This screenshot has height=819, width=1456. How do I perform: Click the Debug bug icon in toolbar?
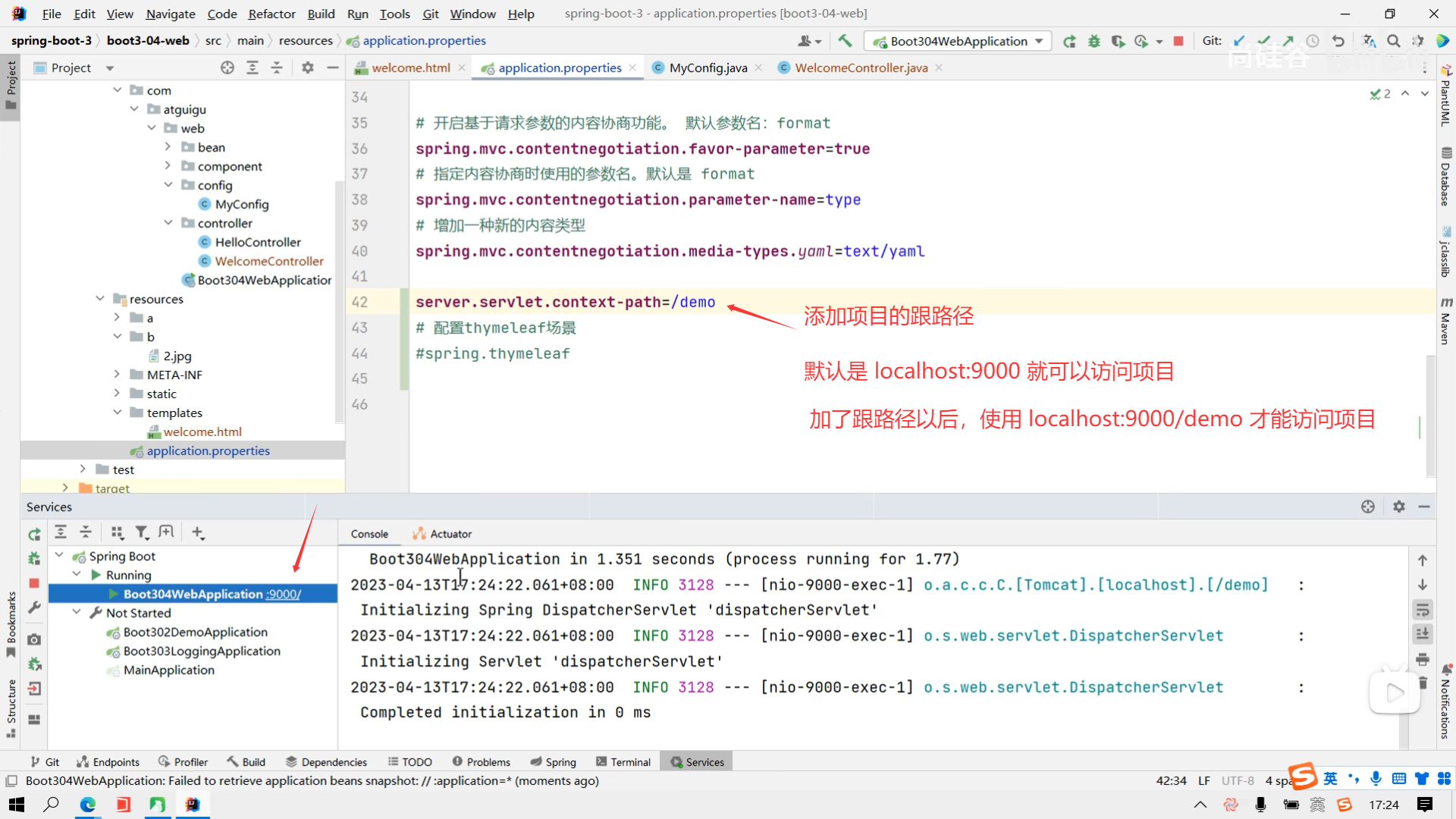tap(1094, 41)
